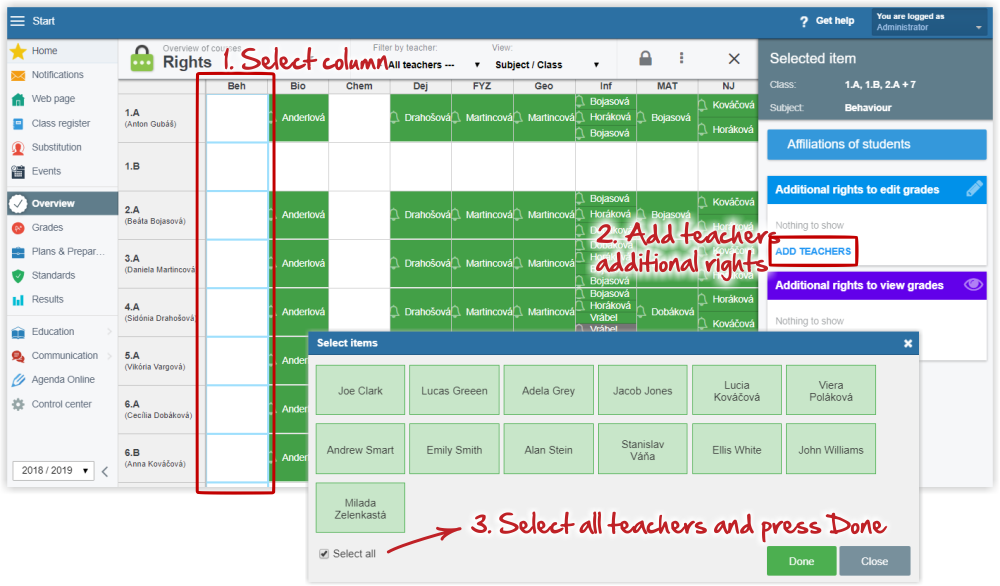
Task: Select teacher Joe Clark tile
Action: 360,391
